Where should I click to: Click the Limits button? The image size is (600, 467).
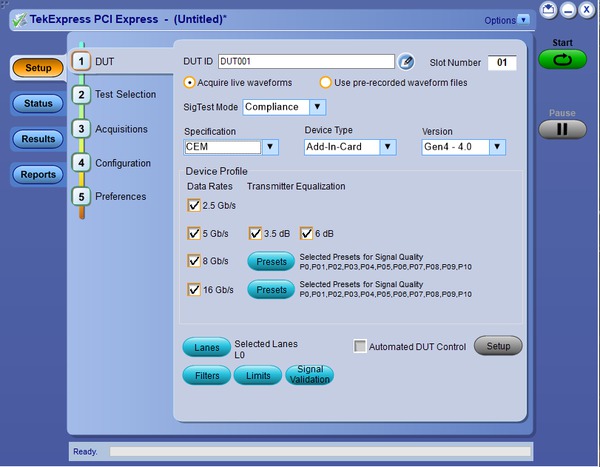coord(258,376)
